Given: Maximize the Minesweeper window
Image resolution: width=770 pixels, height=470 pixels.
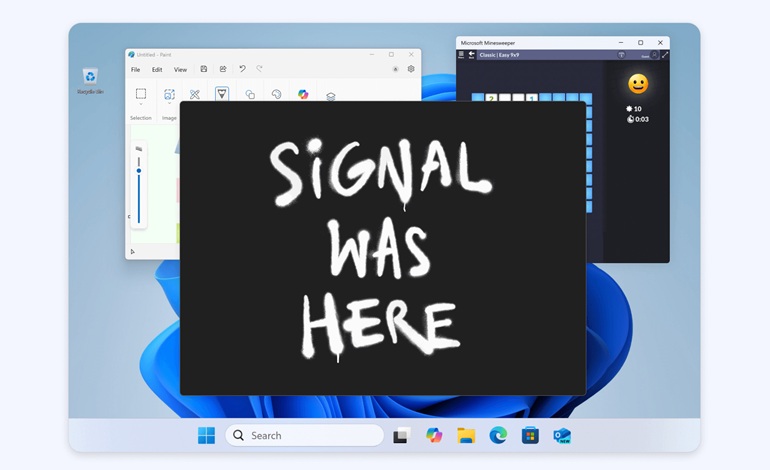Looking at the screenshot, I should pyautogui.click(x=640, y=43).
